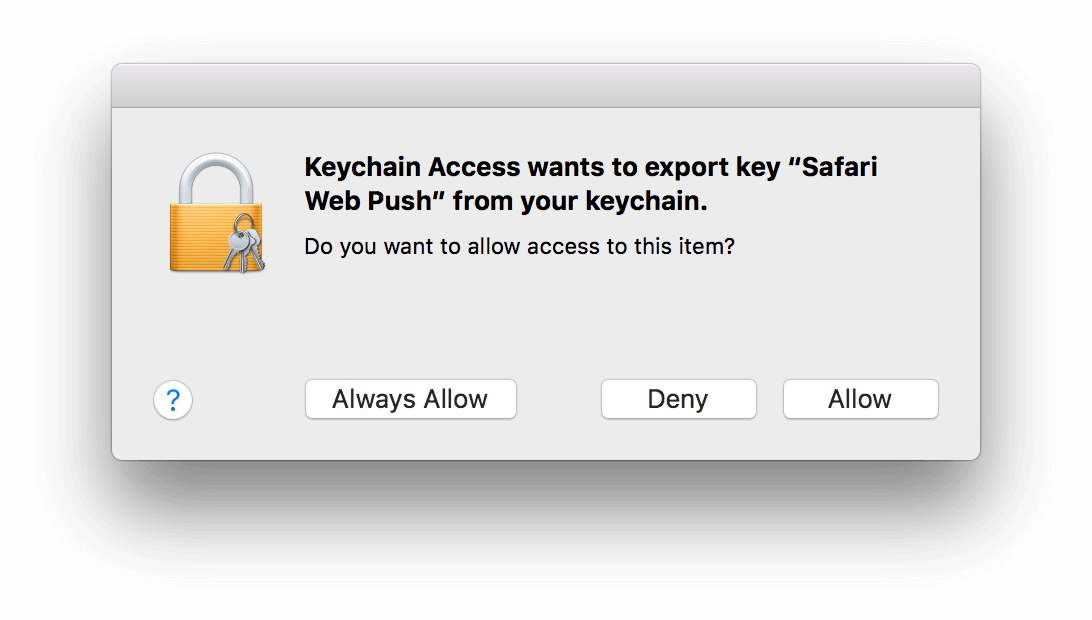Click empty dialog area between Always Allow and Deny
The image size is (1092, 620).
[559, 399]
